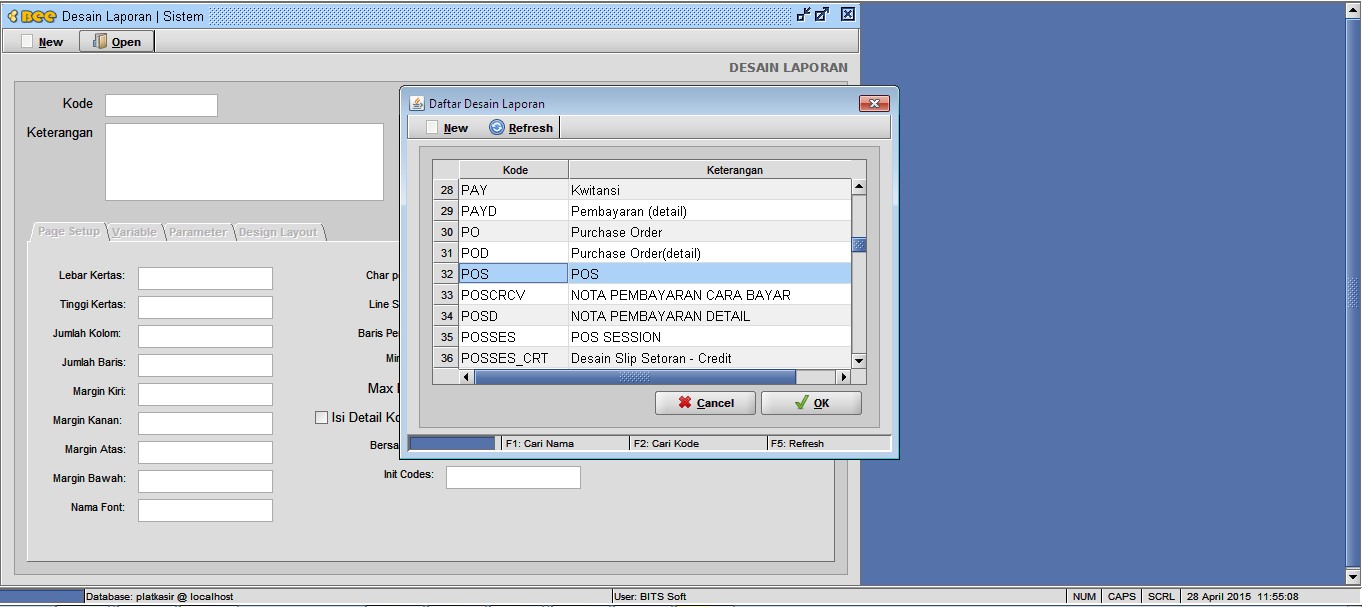Click the maximize arrow icon of the internal window
Image resolution: width=1362 pixels, height=607 pixels.
[822, 15]
